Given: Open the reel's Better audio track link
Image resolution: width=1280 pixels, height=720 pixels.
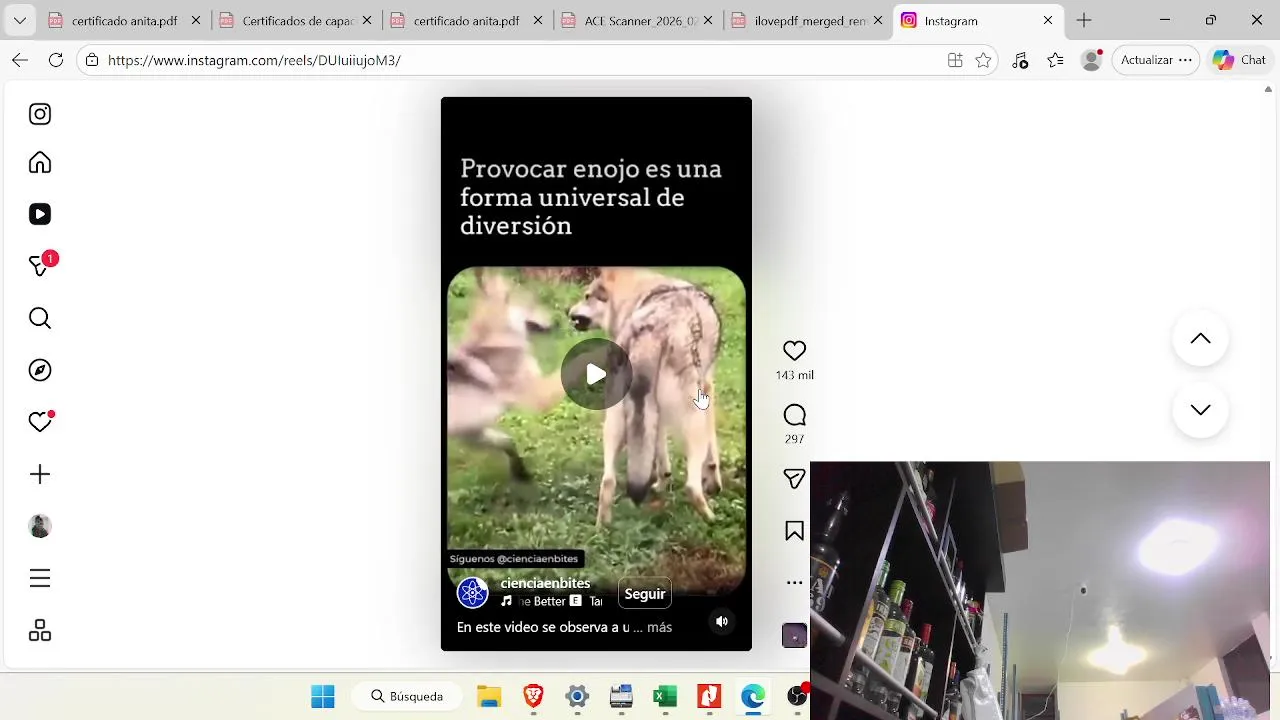Looking at the screenshot, I should [x=551, y=601].
